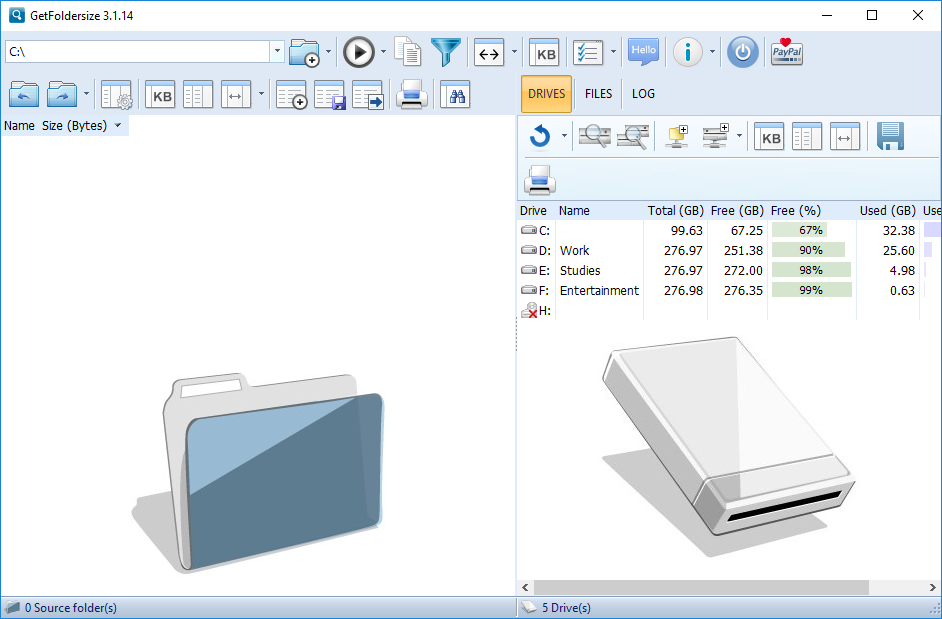Screen dimensions: 942x619
Task: Sort by the Drive column header
Action: 533,211
